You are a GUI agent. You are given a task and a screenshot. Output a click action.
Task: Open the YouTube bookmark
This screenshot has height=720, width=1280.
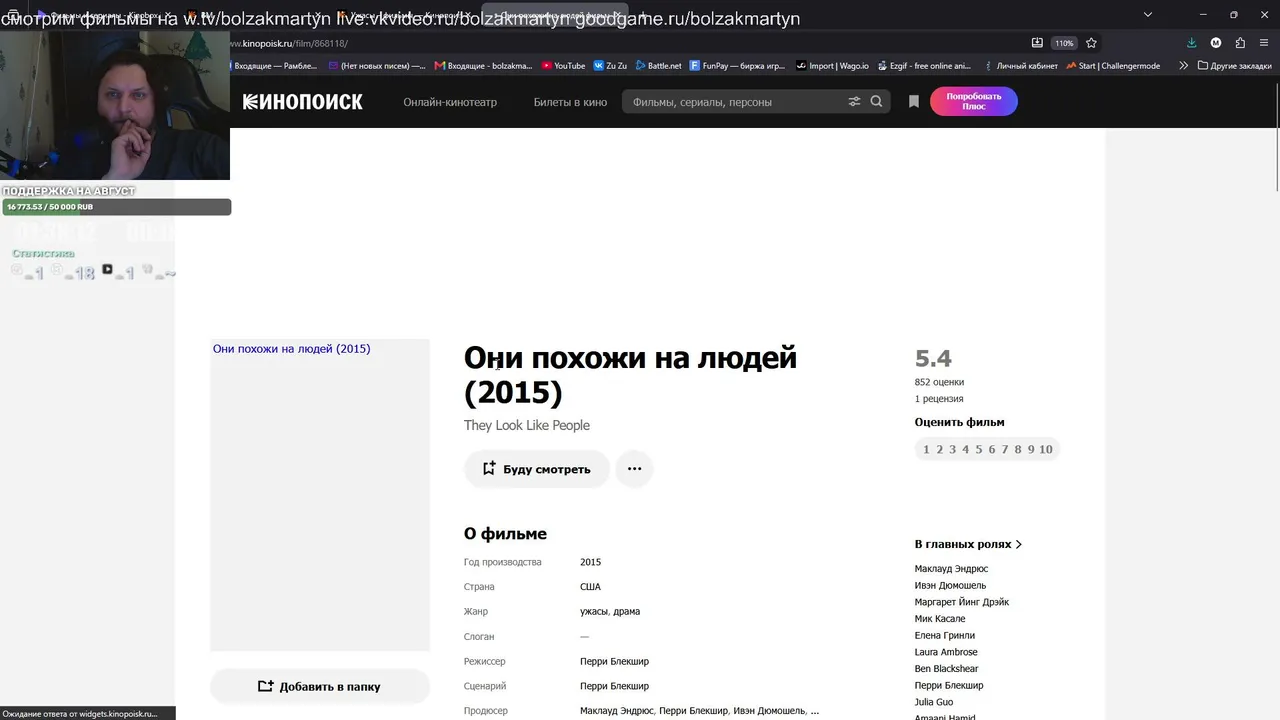(563, 66)
